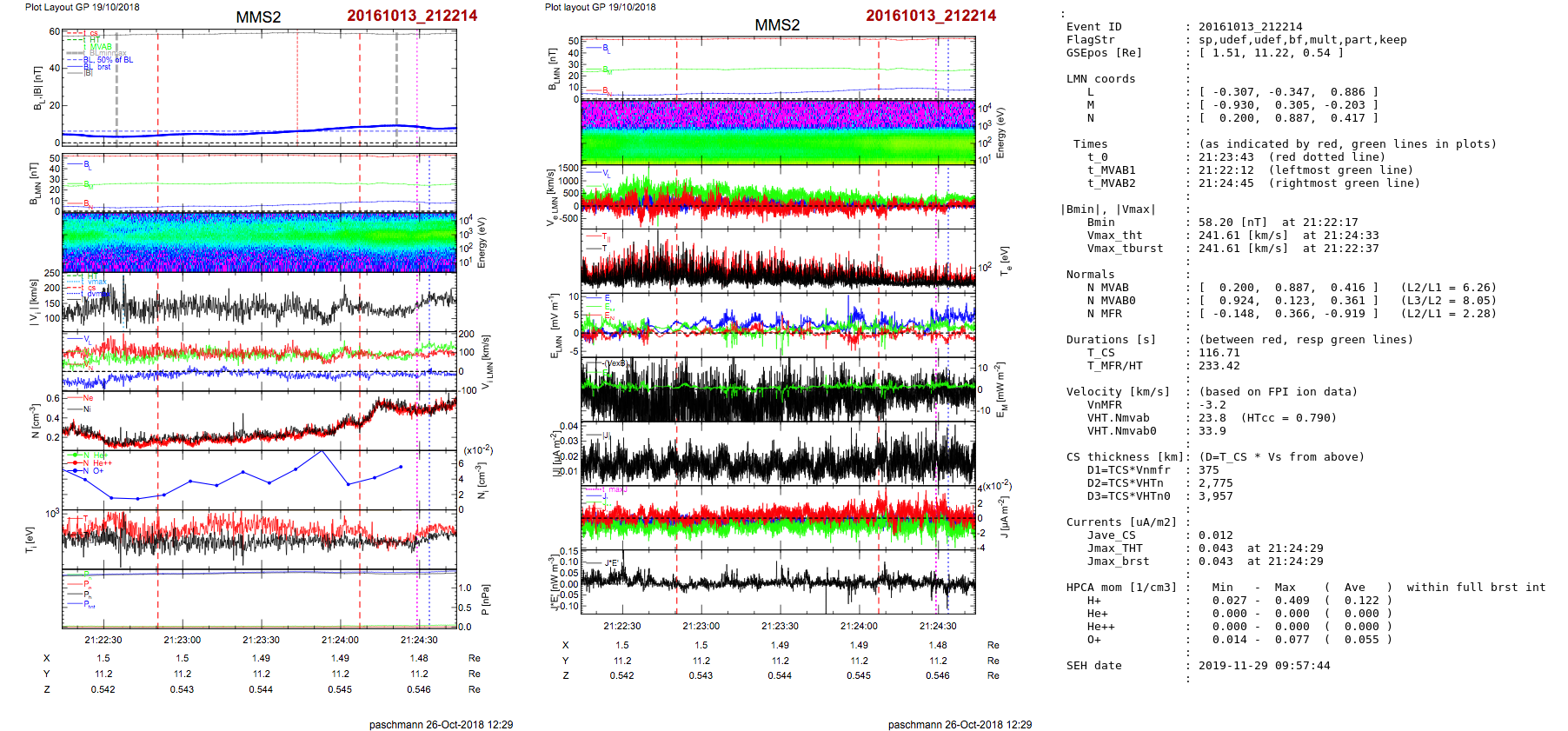Click the Ne legend label in density panel
This screenshot has height=731, width=1568.
click(x=88, y=398)
